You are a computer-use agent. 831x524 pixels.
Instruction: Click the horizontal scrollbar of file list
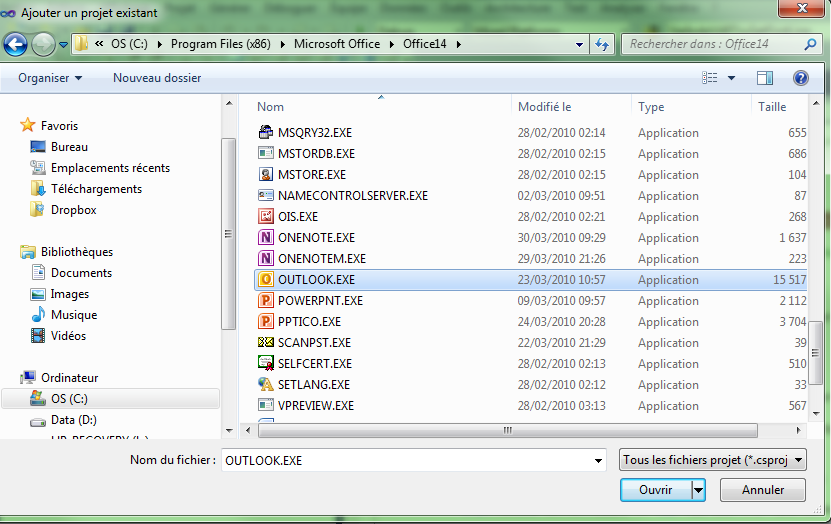(x=508, y=430)
